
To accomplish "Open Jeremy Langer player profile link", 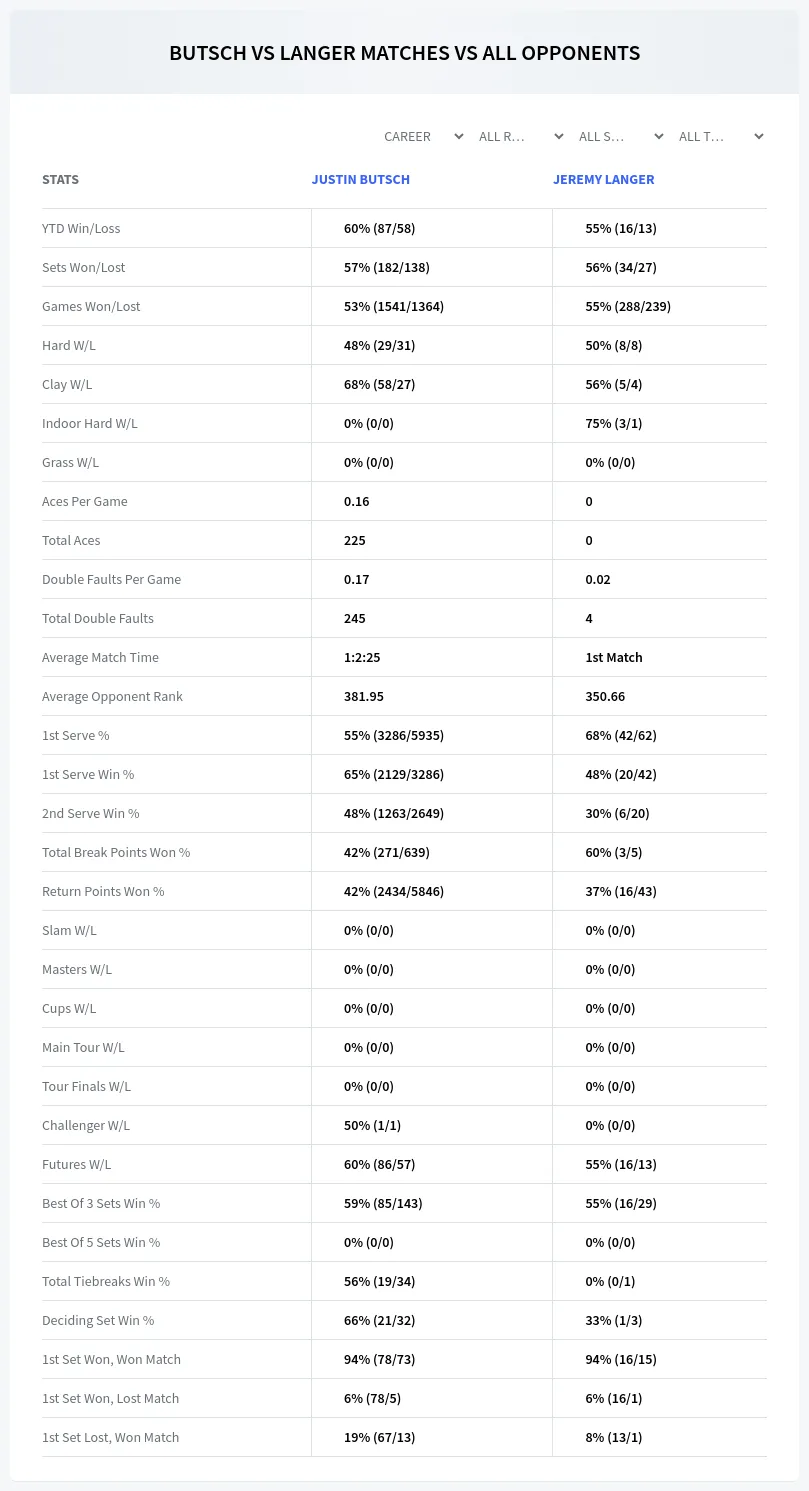I will pyautogui.click(x=604, y=180).
